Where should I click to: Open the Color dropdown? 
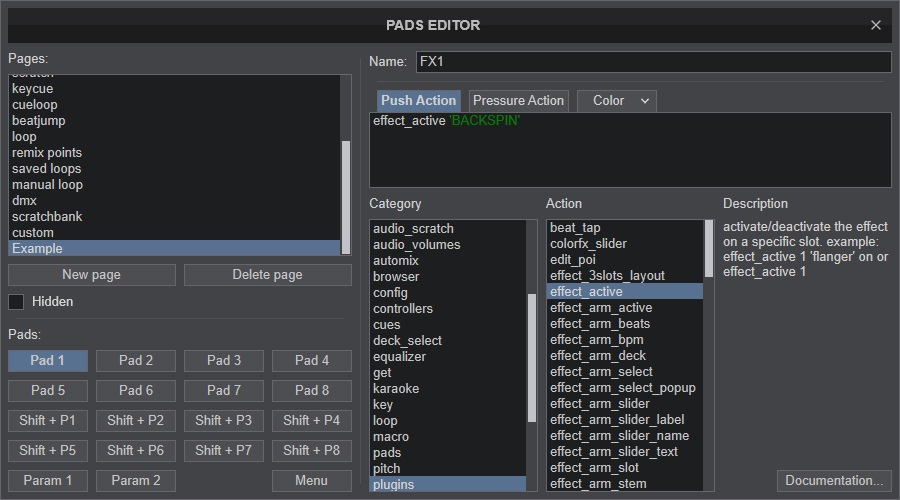[616, 101]
